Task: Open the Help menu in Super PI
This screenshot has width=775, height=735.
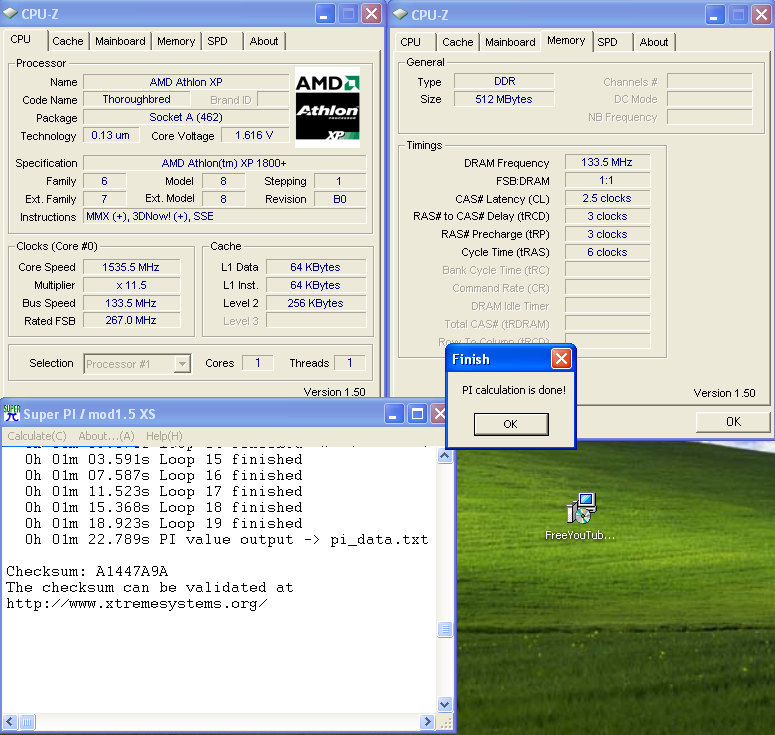Action: click(164, 436)
